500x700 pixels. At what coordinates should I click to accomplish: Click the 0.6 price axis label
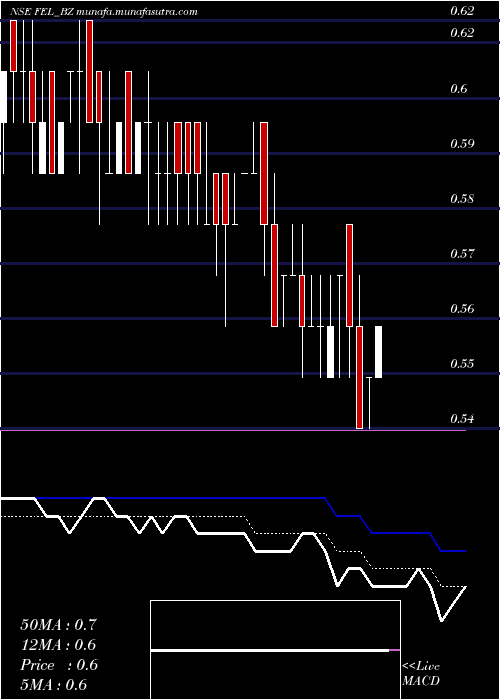point(458,89)
